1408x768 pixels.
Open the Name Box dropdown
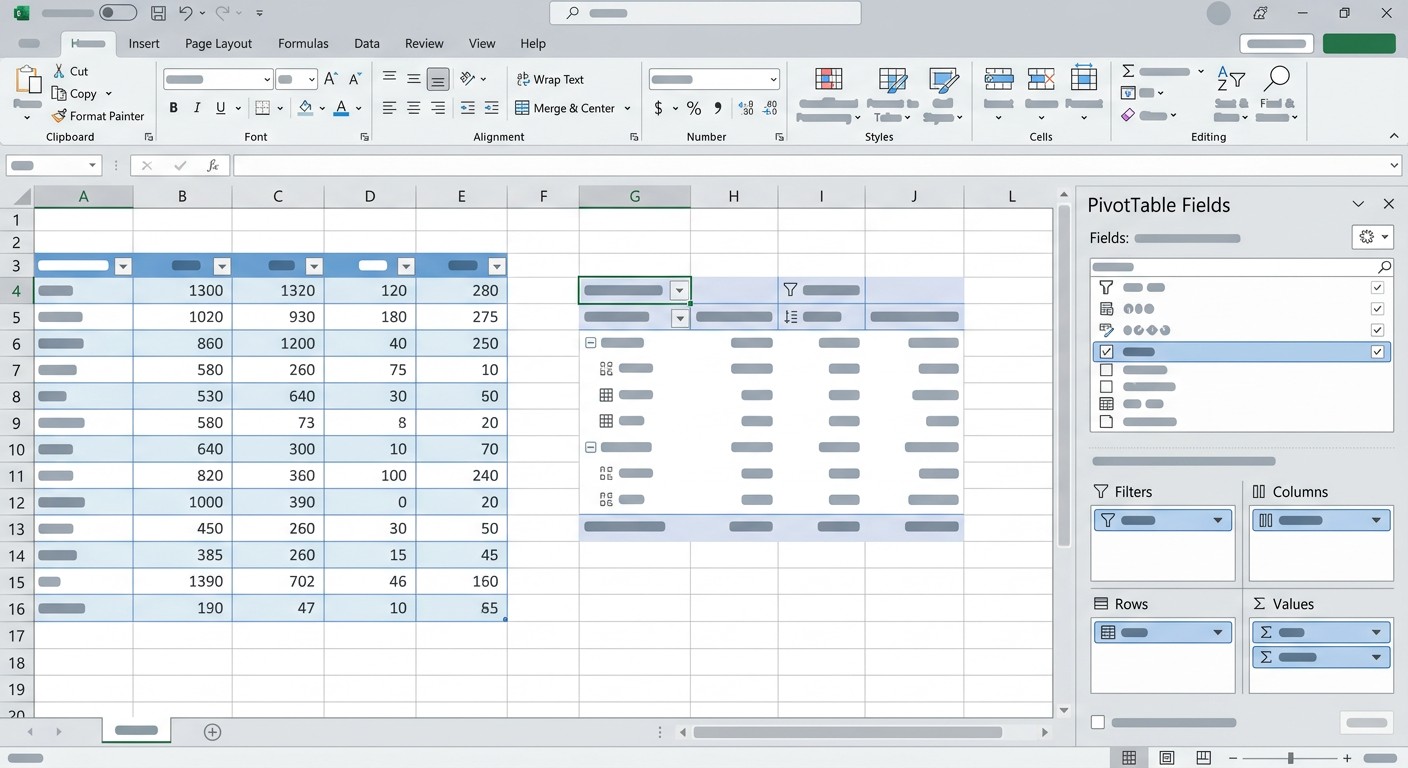[92, 166]
